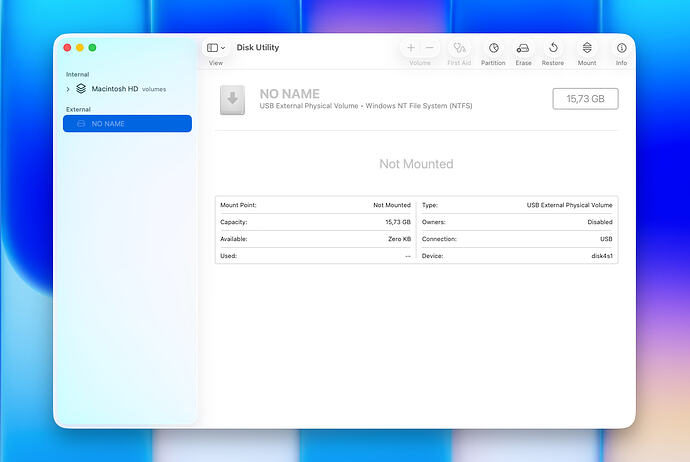Zoom the window with green button
Screen dimensions: 690x462
92,48
